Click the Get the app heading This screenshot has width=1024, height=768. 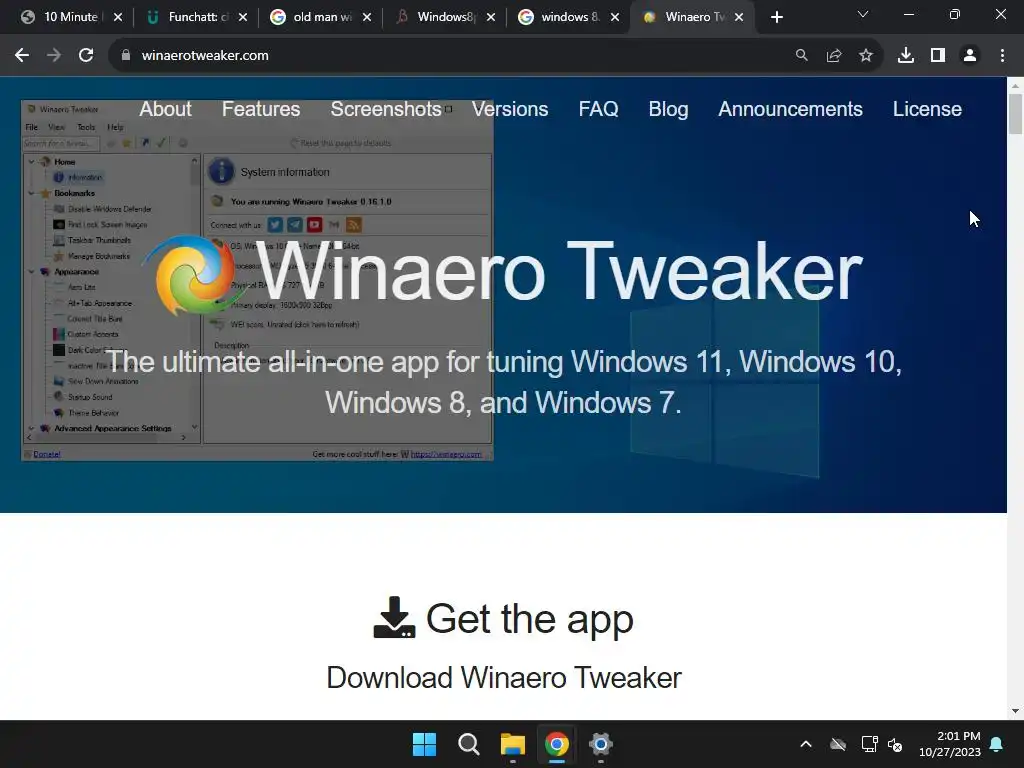530,618
